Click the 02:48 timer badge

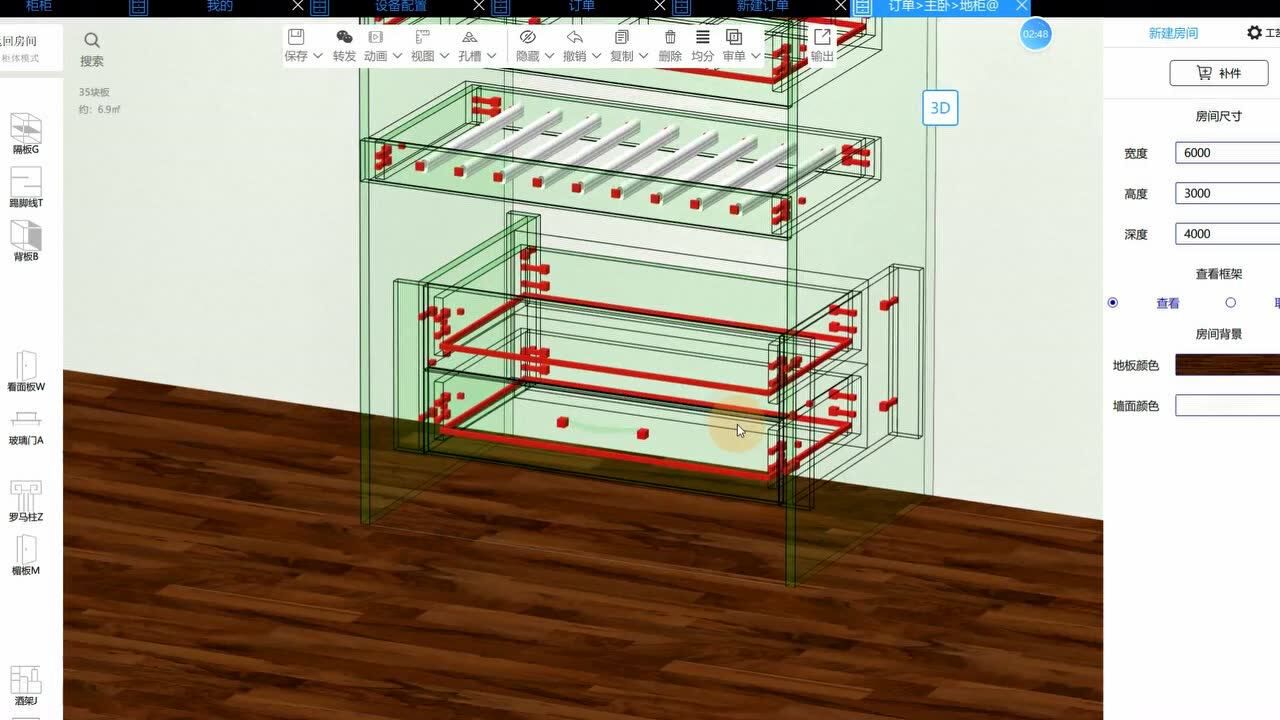tap(1036, 34)
